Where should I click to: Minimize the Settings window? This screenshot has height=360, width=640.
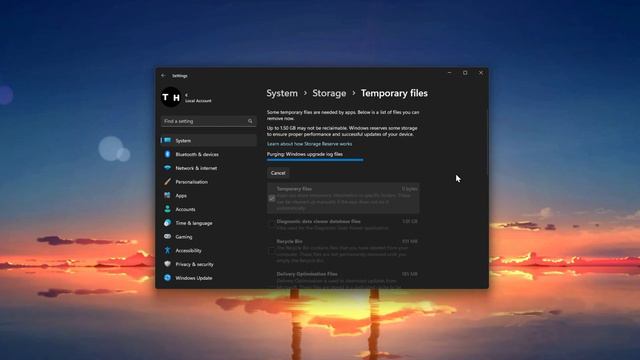point(449,73)
